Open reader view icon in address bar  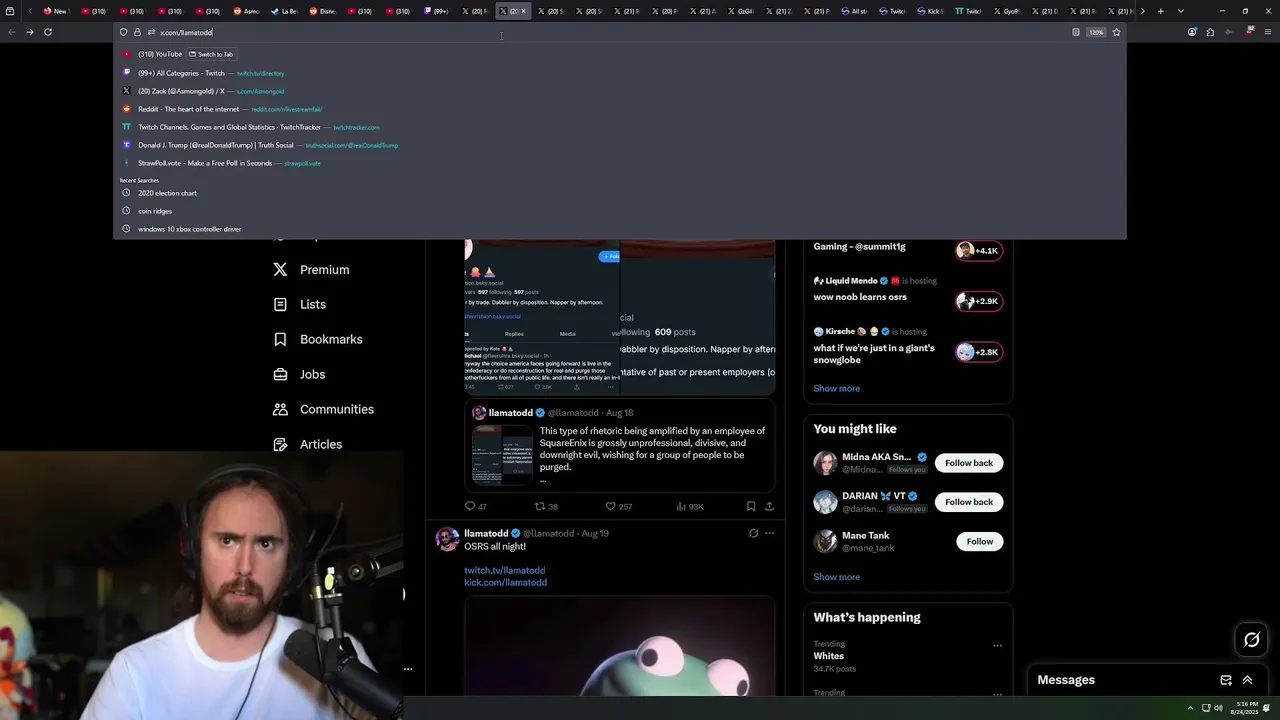(x=1075, y=32)
